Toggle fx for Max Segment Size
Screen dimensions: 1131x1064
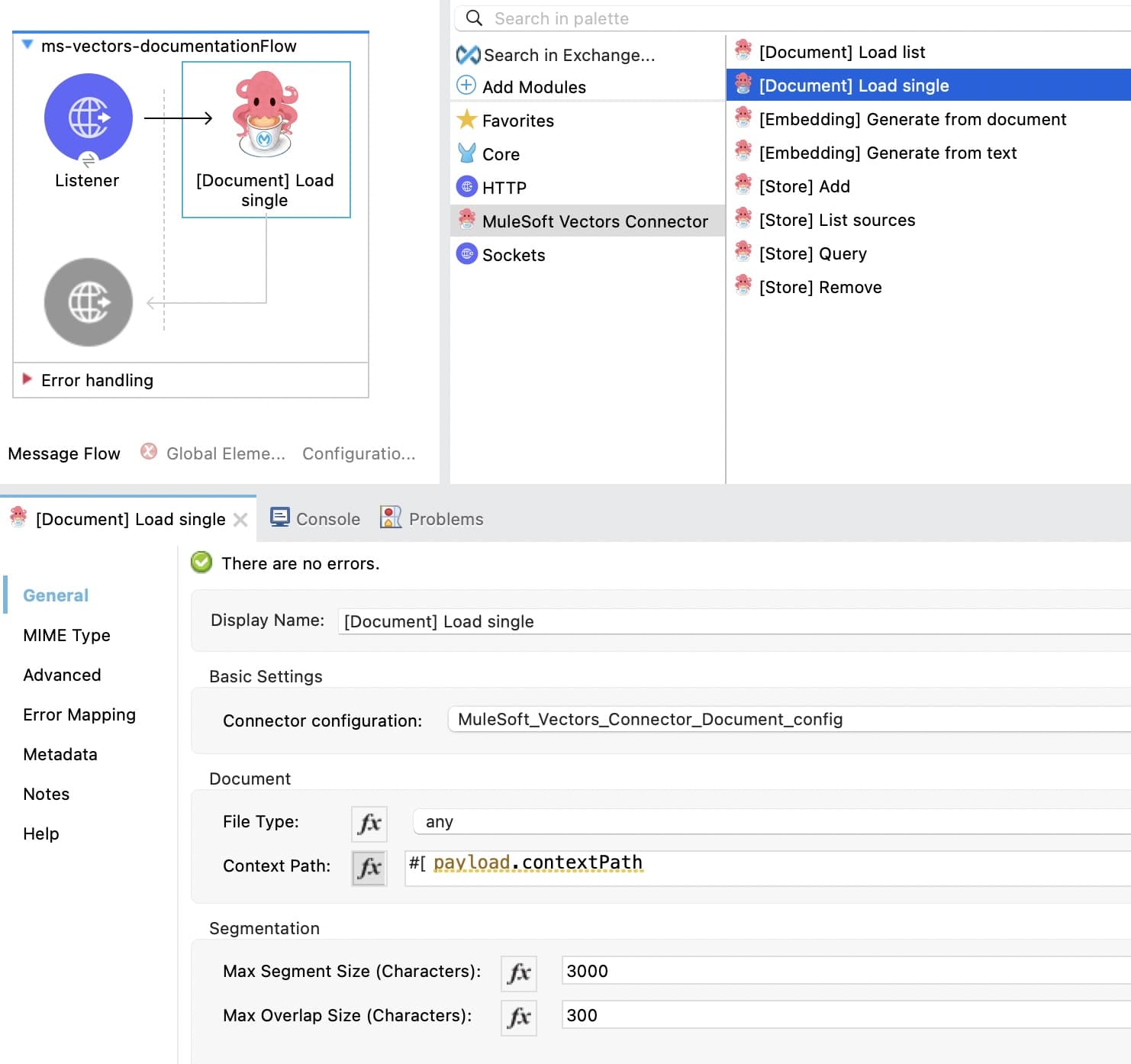(519, 974)
